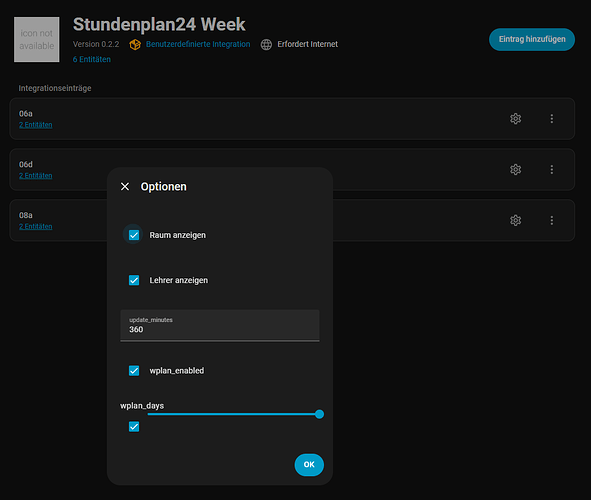Open settings gear for entry 06a
The image size is (591, 500).
click(x=515, y=119)
